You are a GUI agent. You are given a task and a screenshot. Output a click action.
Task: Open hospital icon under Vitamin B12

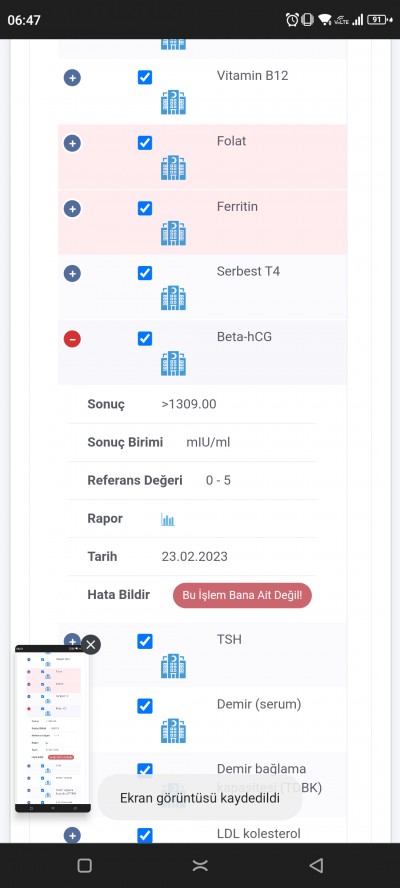pos(173,103)
